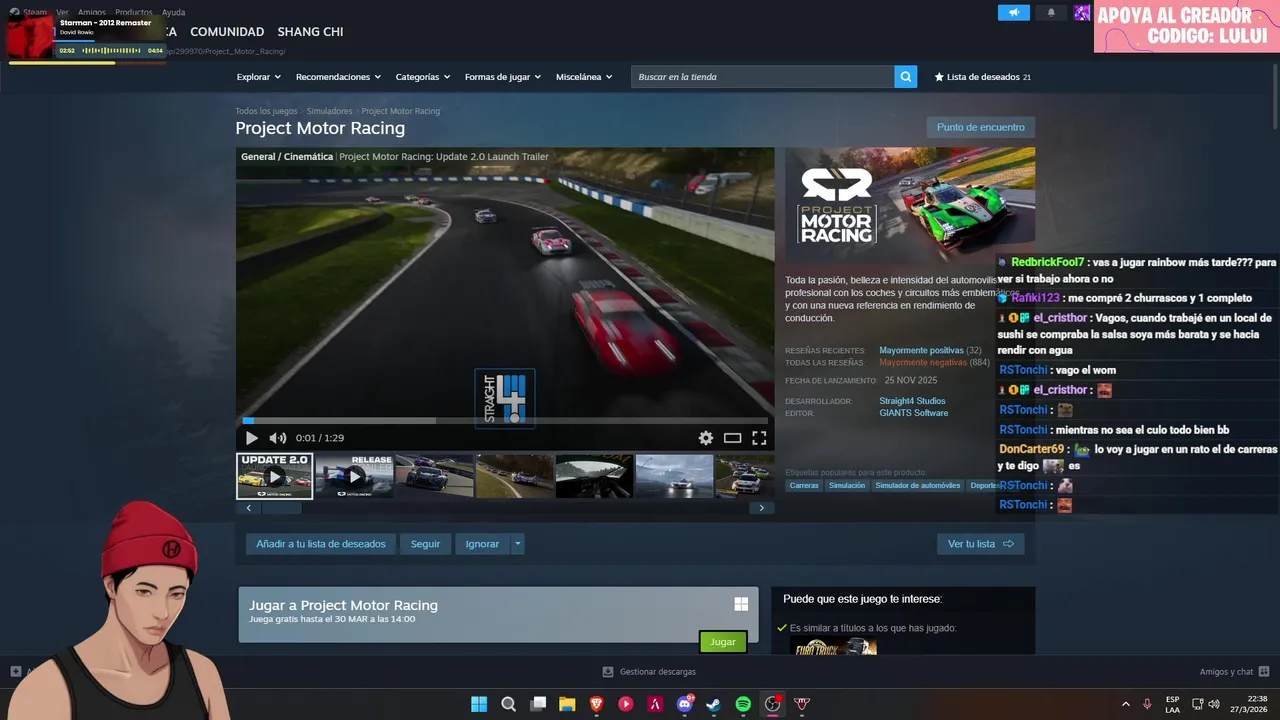Viewport: 1280px width, 720px height.
Task: Open Task View in the taskbar
Action: (538, 704)
